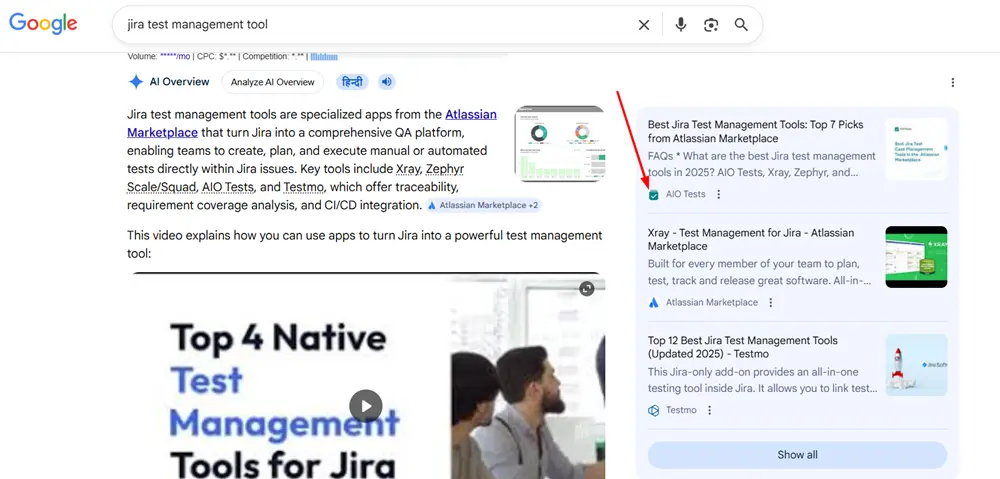The image size is (1000, 479).
Task: Click 'Built for every member' snippet text
Action: [760, 272]
